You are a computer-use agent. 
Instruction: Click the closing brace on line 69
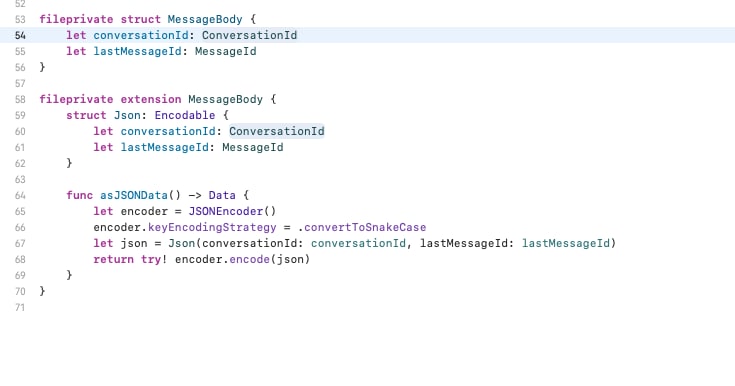pos(69,275)
